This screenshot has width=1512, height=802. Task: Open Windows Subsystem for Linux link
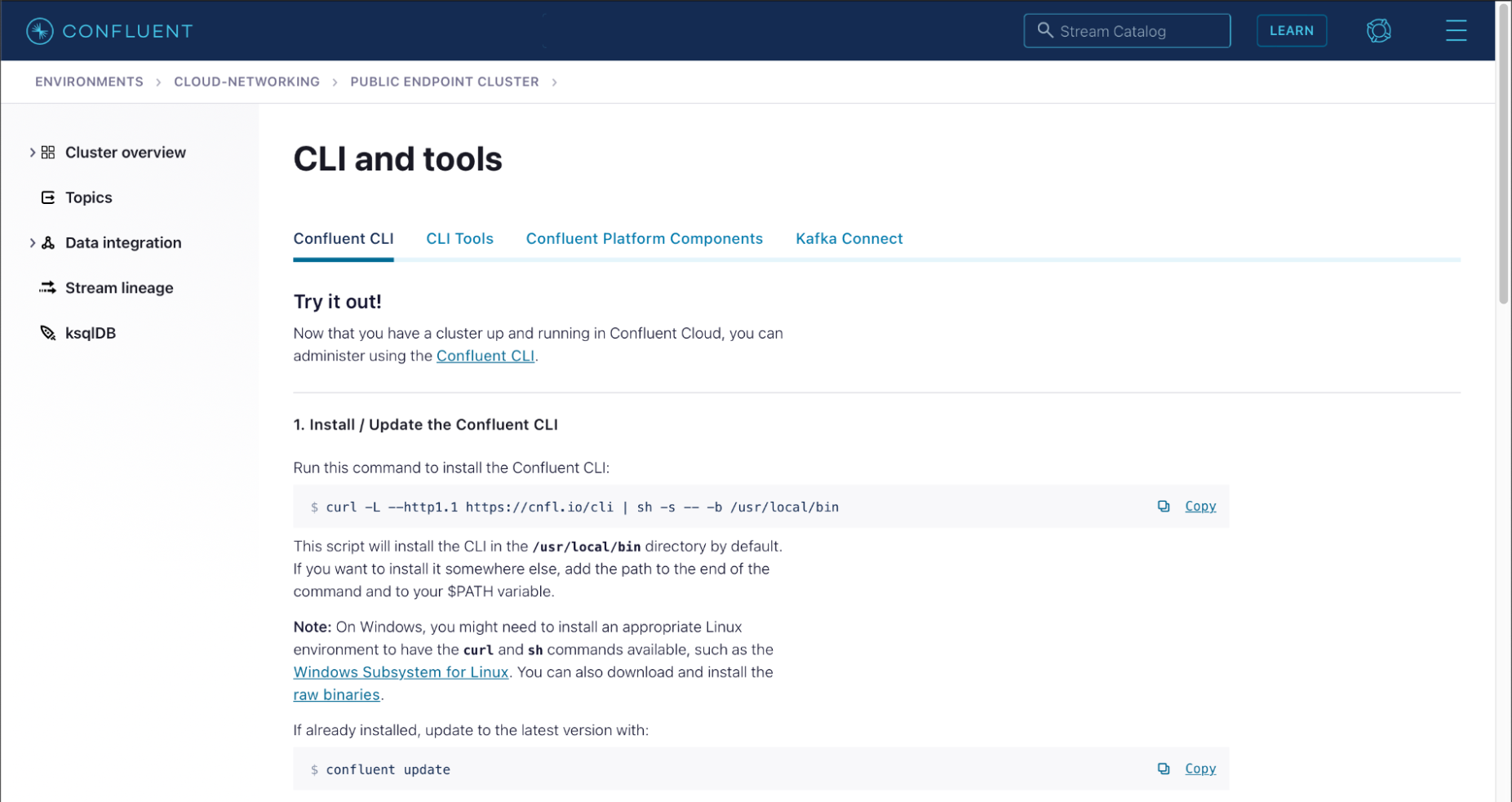point(401,672)
